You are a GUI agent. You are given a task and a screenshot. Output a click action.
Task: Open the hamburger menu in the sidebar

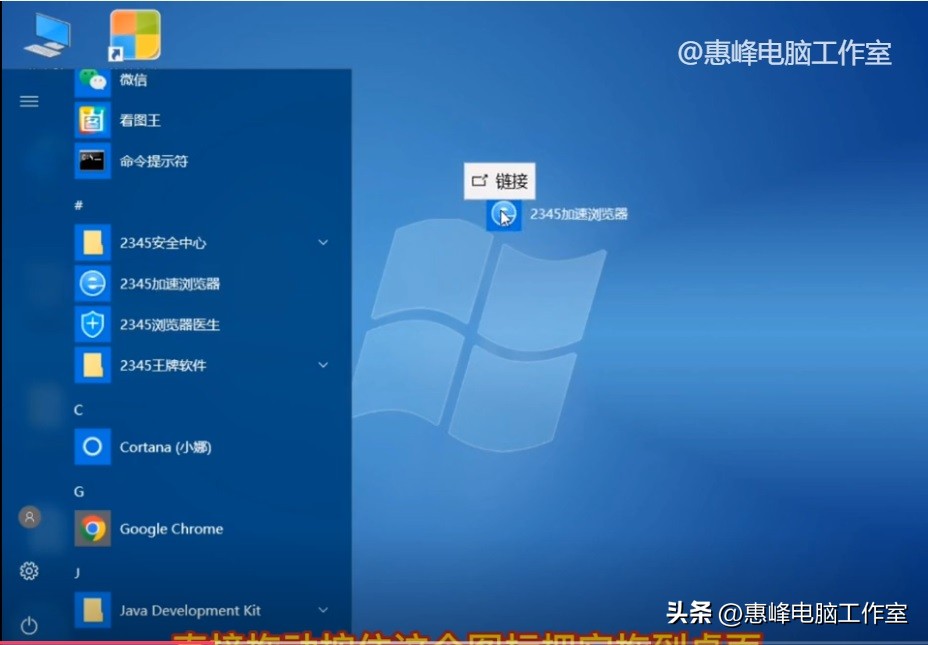[x=29, y=100]
